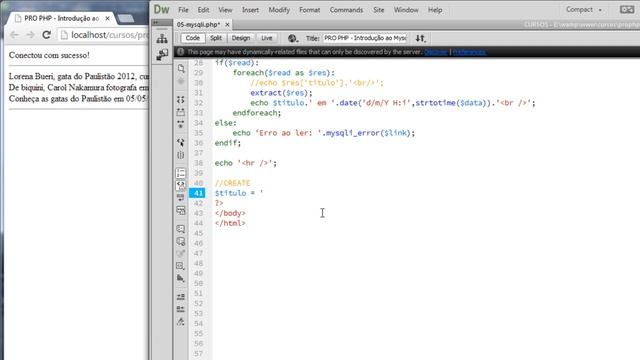Open the Recent Snippets menu
The width and height of the screenshot is (640, 360).
click(181, 266)
